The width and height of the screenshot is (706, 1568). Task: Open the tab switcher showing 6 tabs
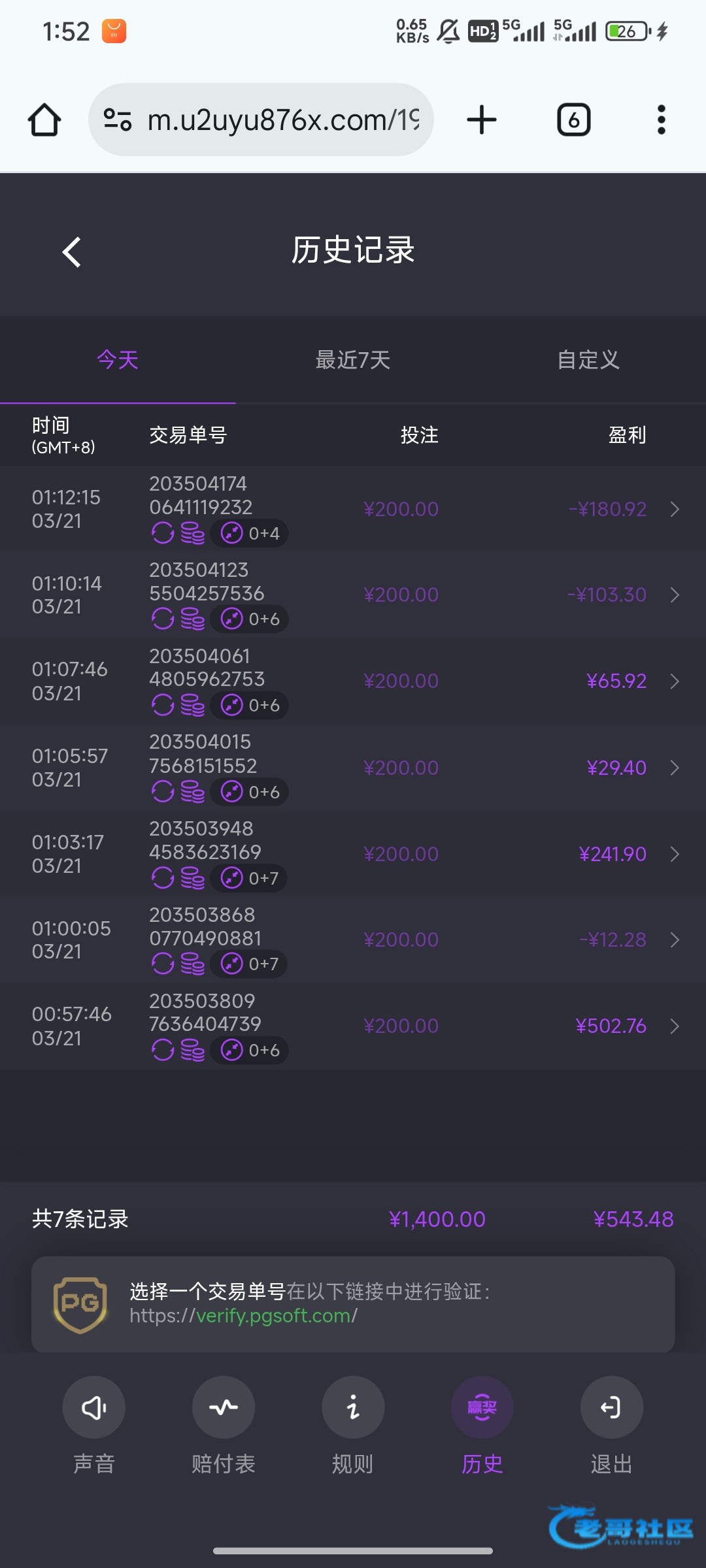click(x=573, y=120)
